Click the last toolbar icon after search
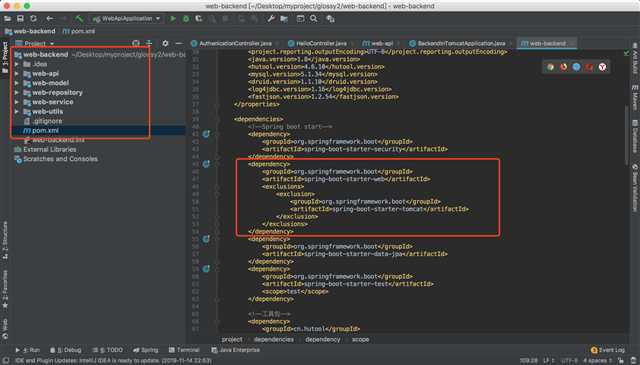This screenshot has width=640, height=365. (x=330, y=19)
